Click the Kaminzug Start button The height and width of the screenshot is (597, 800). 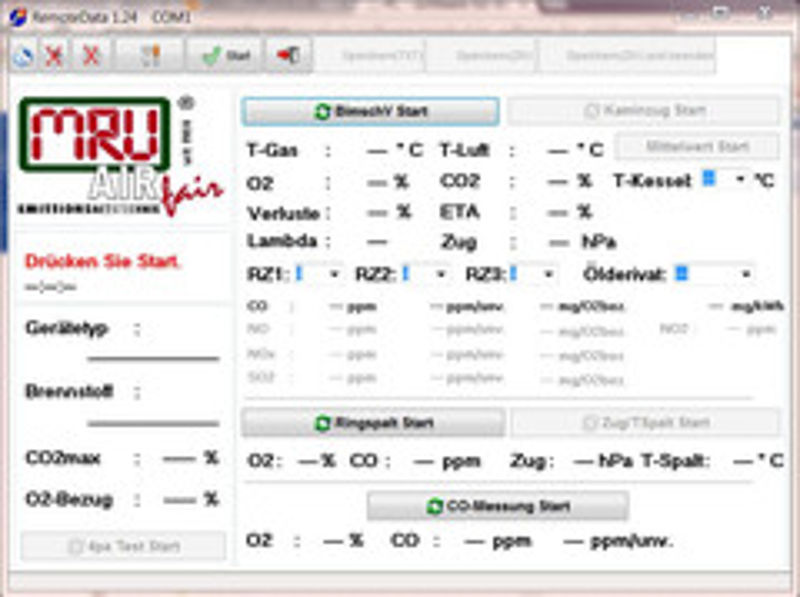[643, 111]
